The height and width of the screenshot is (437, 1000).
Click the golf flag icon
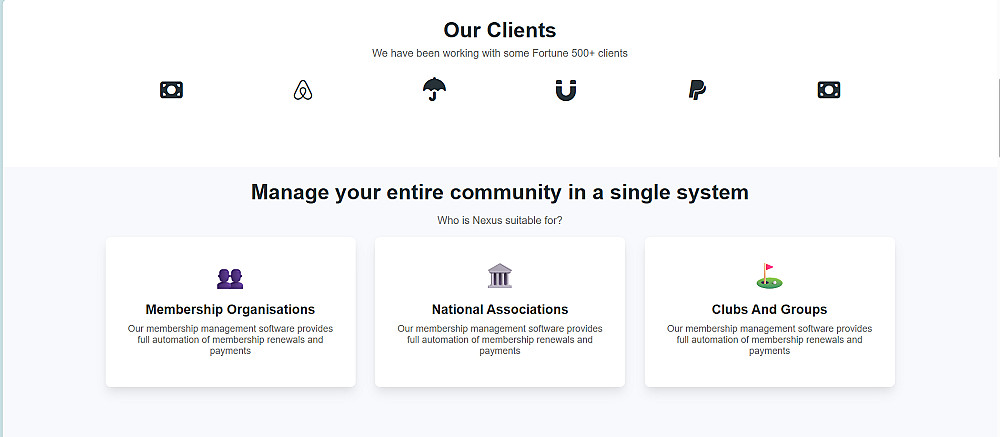pos(769,276)
